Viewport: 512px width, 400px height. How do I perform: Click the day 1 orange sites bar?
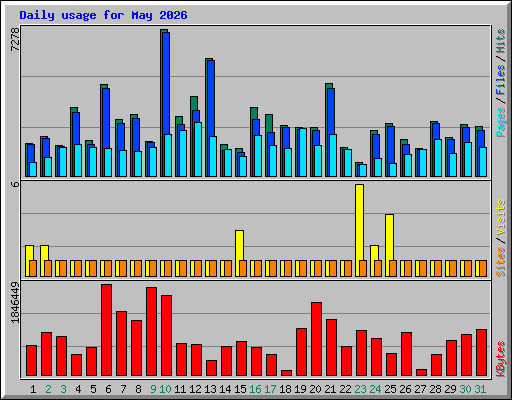tap(33, 268)
